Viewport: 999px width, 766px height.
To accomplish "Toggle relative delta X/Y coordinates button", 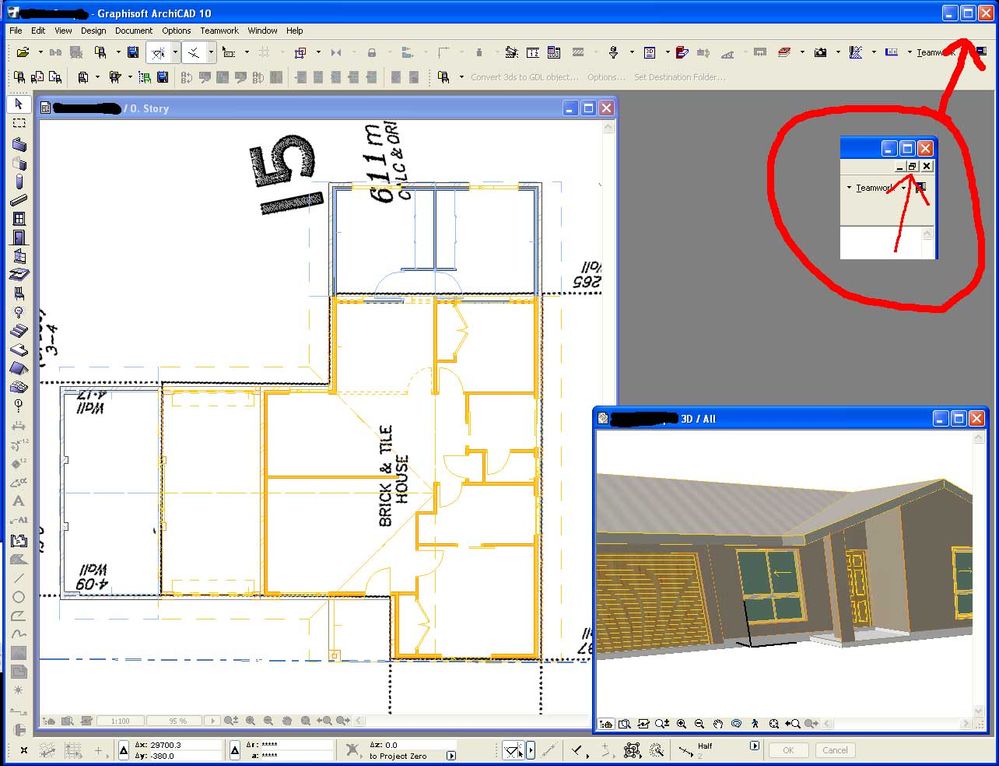I will pos(124,750).
